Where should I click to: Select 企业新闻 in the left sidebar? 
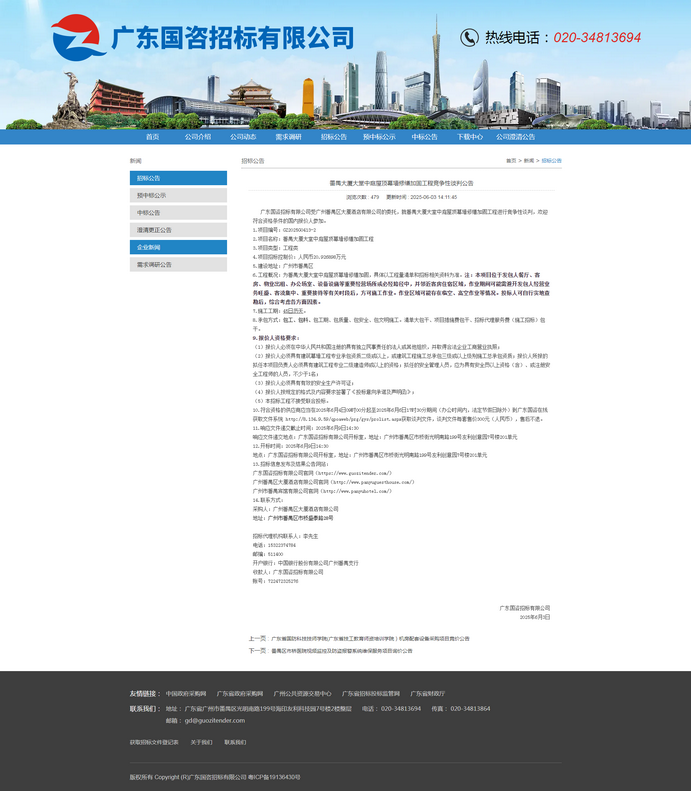178,247
